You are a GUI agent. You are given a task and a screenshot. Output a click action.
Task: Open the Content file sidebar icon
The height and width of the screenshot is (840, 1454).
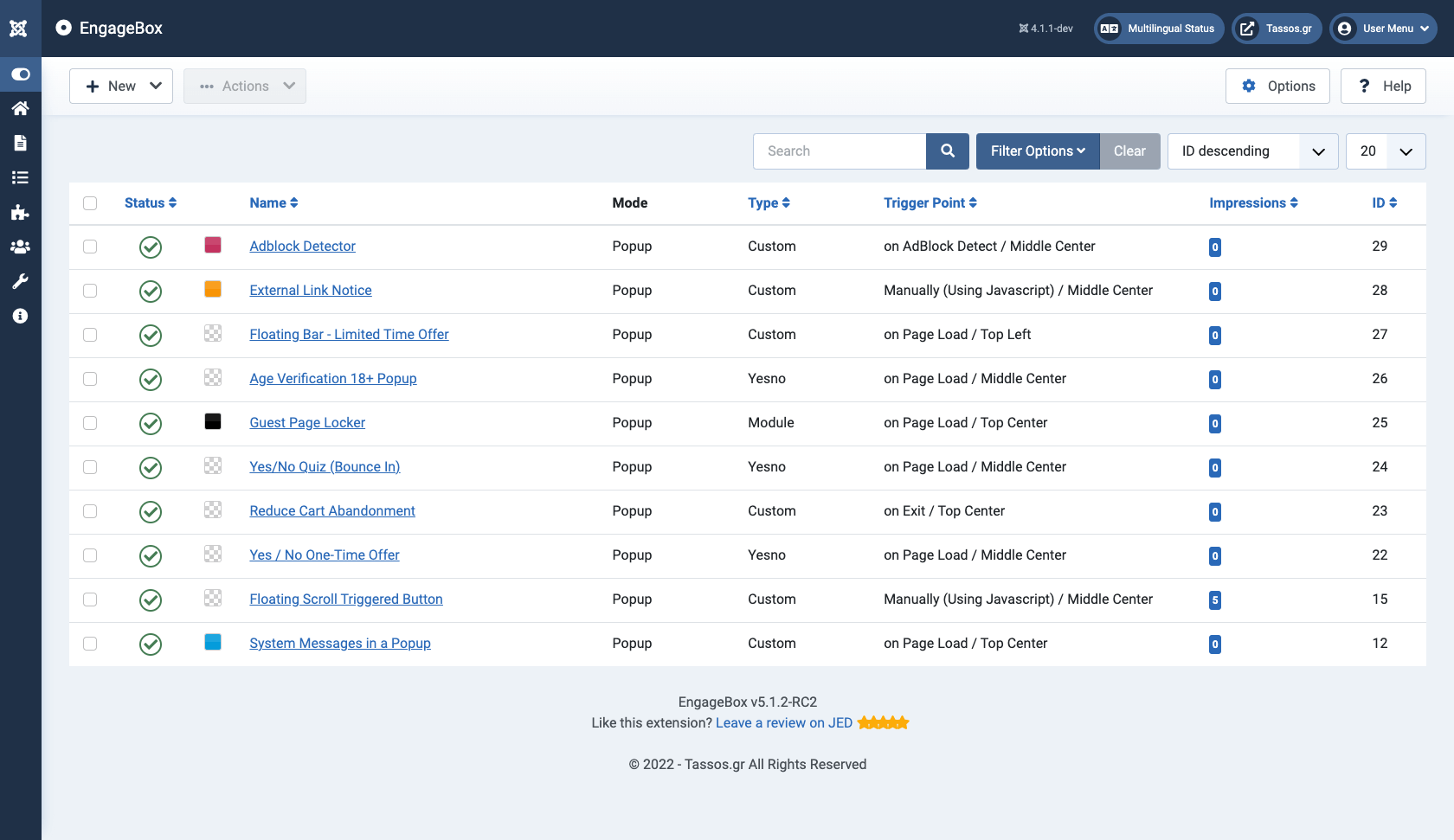(x=21, y=143)
